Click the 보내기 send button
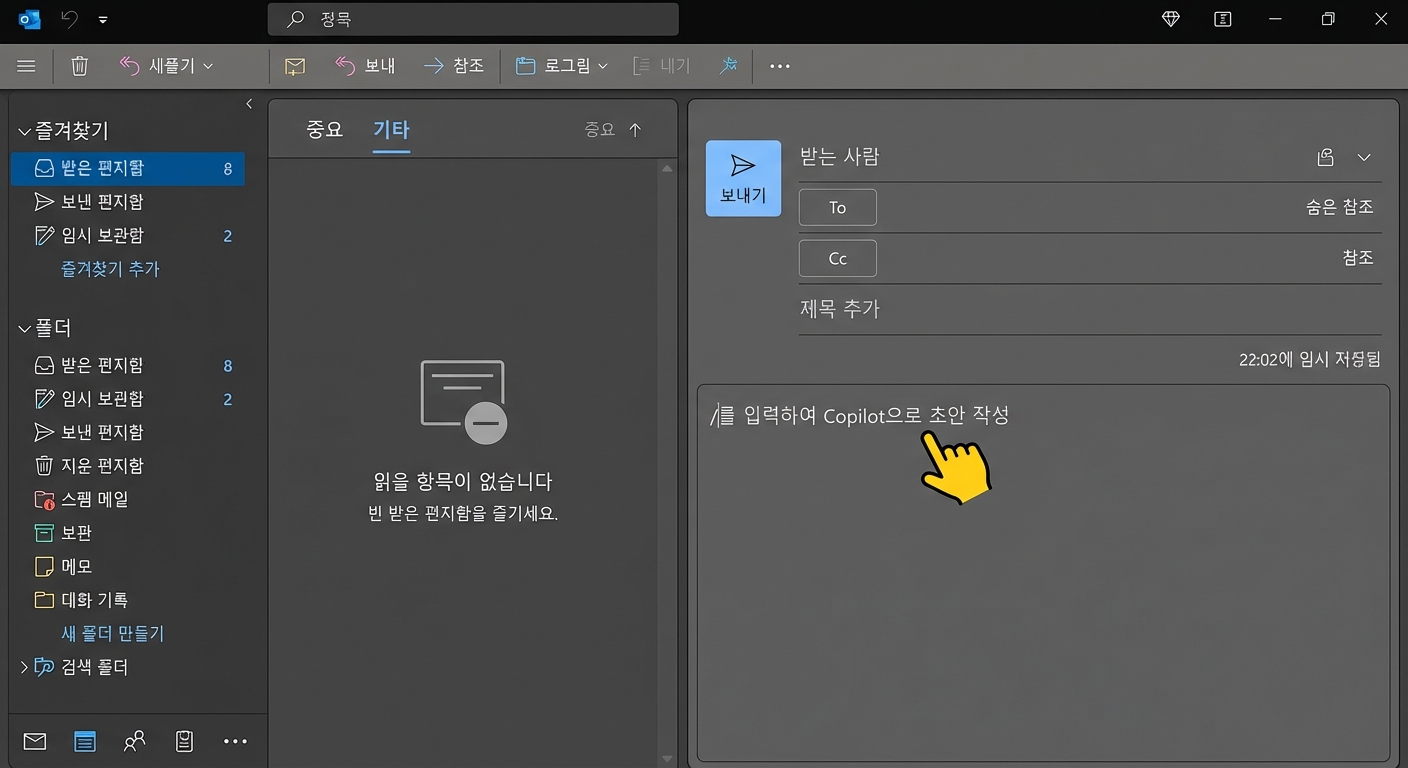Viewport: 1408px width, 768px height. (743, 178)
